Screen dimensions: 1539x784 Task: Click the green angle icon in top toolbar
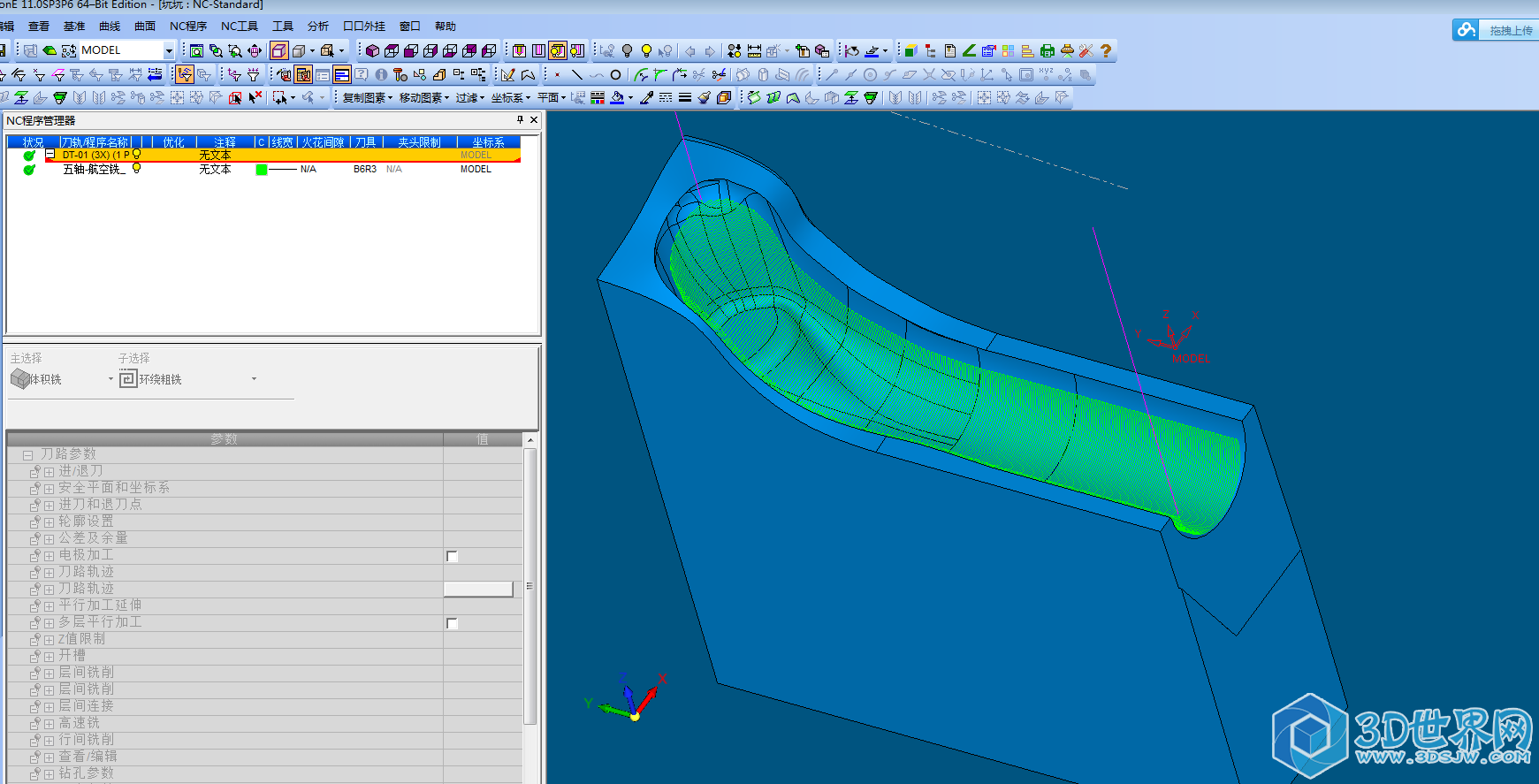click(x=970, y=50)
